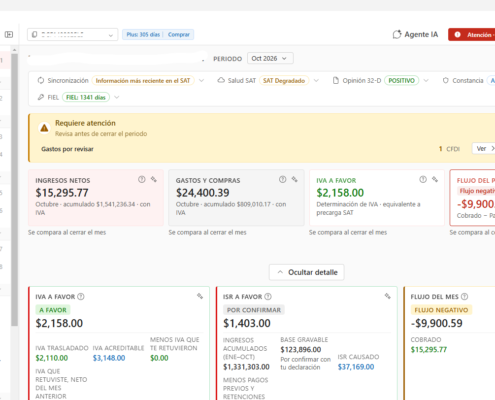Open the company selector dropdown
Image resolution: width=495 pixels, height=400 pixels.
coord(73,35)
